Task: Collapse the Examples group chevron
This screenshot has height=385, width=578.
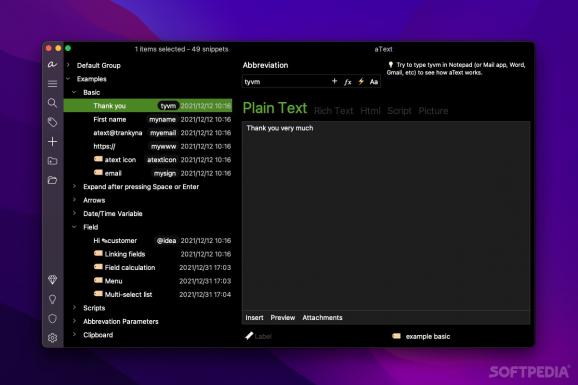Action: pyautogui.click(x=68, y=79)
